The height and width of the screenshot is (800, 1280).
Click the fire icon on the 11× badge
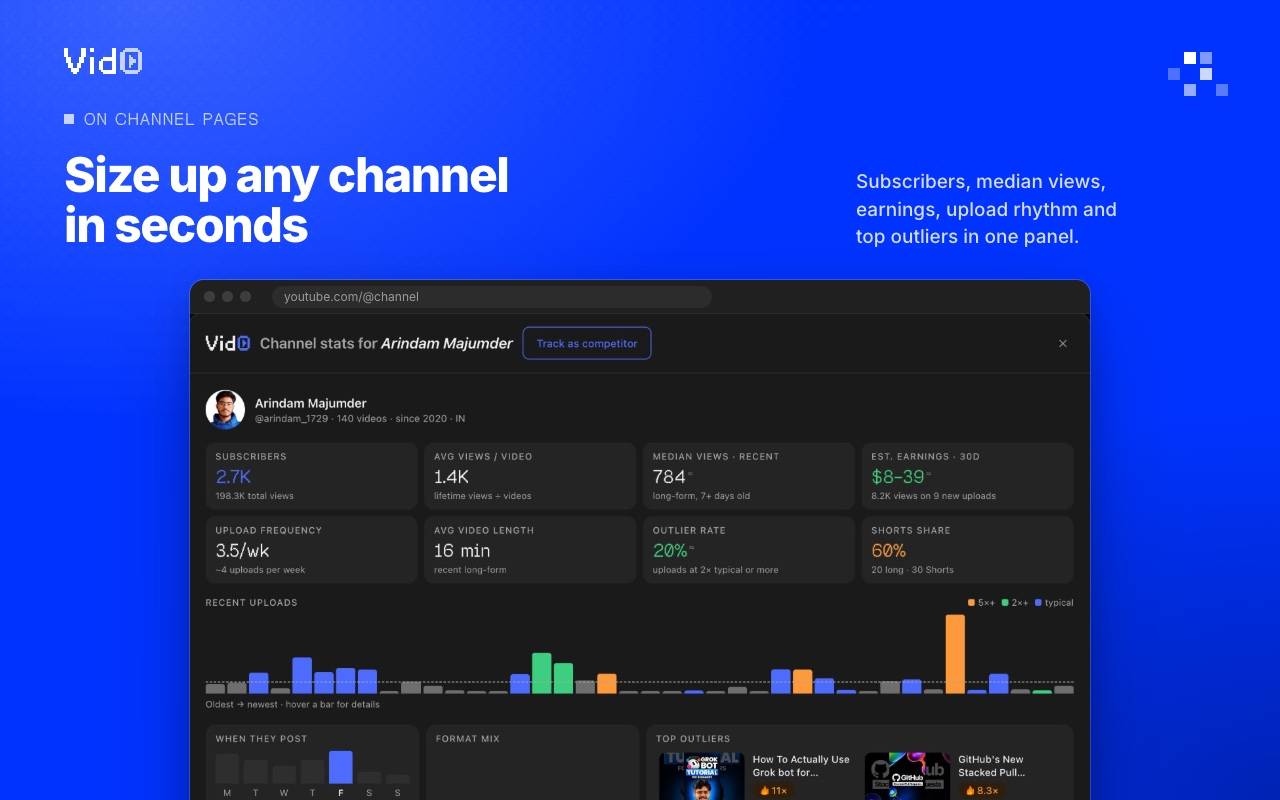(765, 790)
